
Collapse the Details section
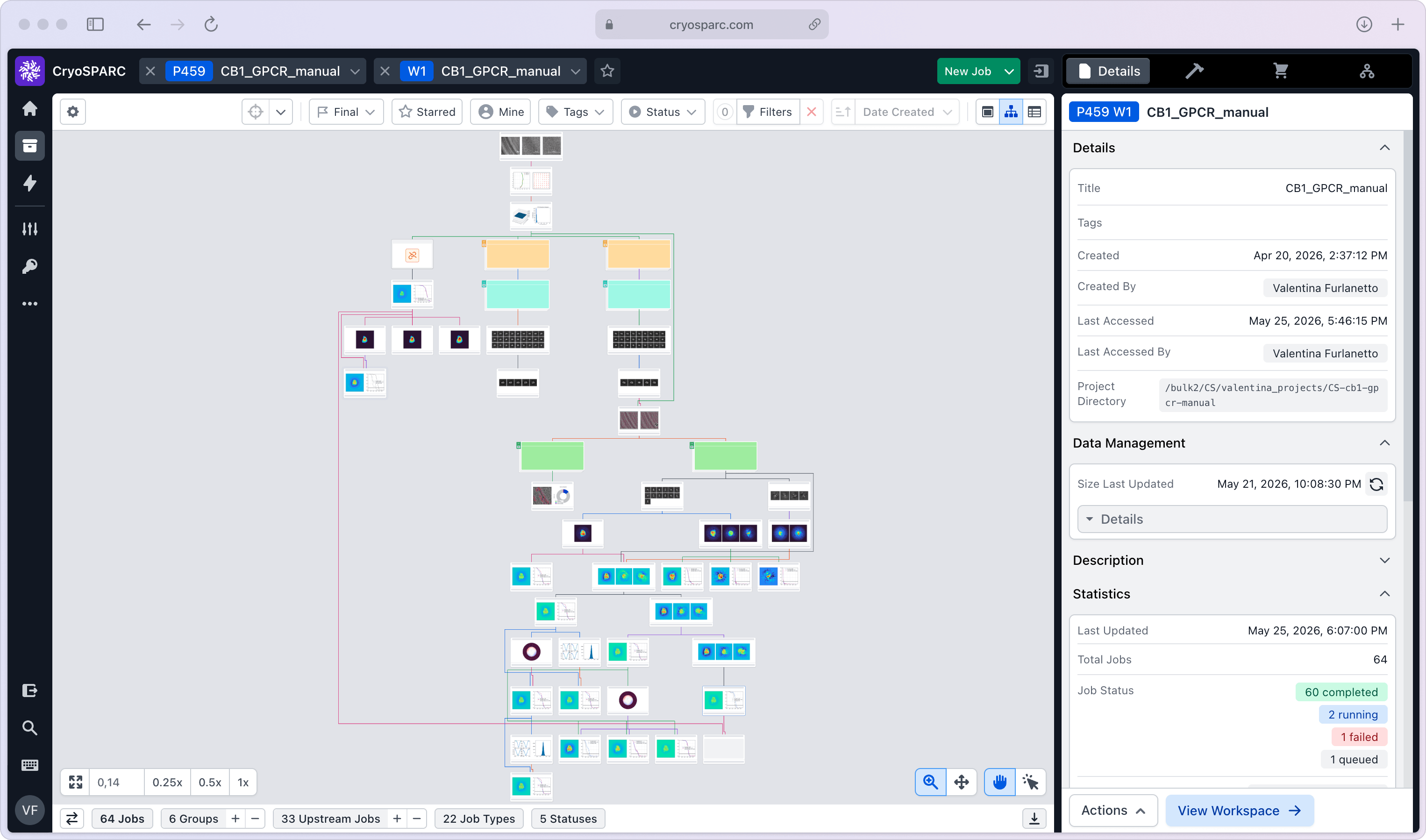coord(1384,147)
